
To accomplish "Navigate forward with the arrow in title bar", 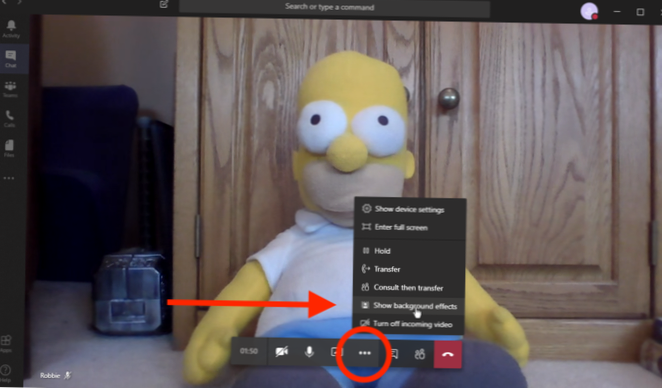I will pos(19,2).
